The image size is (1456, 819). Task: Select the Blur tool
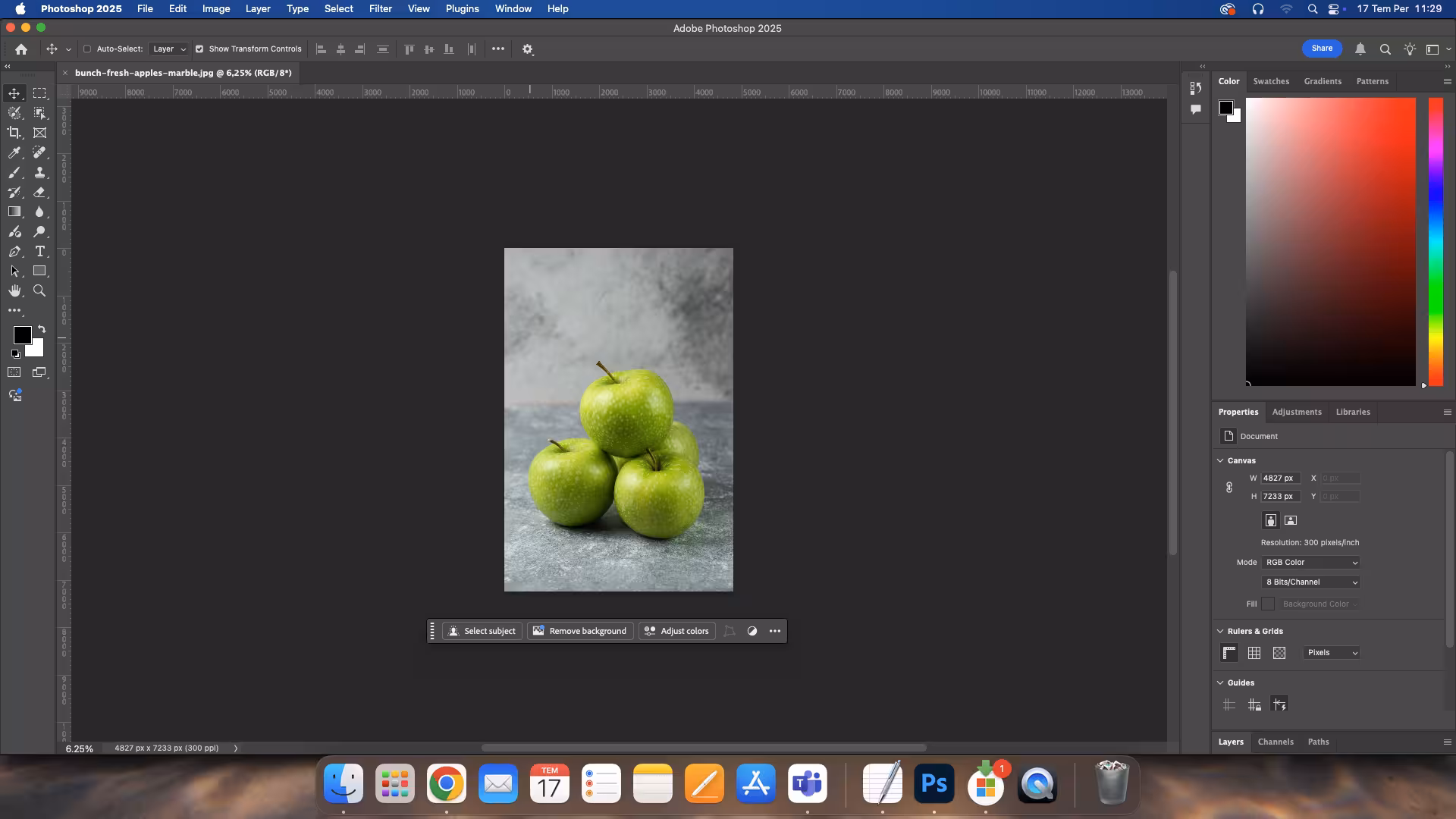click(x=39, y=212)
